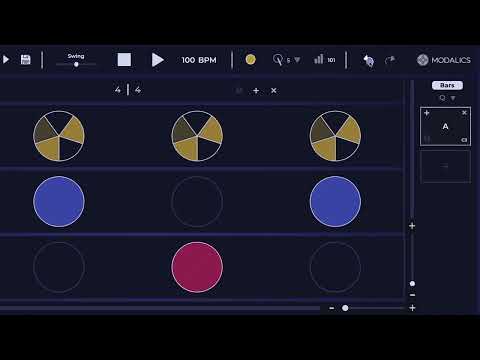
Task: Select bar card A
Action: click(x=445, y=126)
